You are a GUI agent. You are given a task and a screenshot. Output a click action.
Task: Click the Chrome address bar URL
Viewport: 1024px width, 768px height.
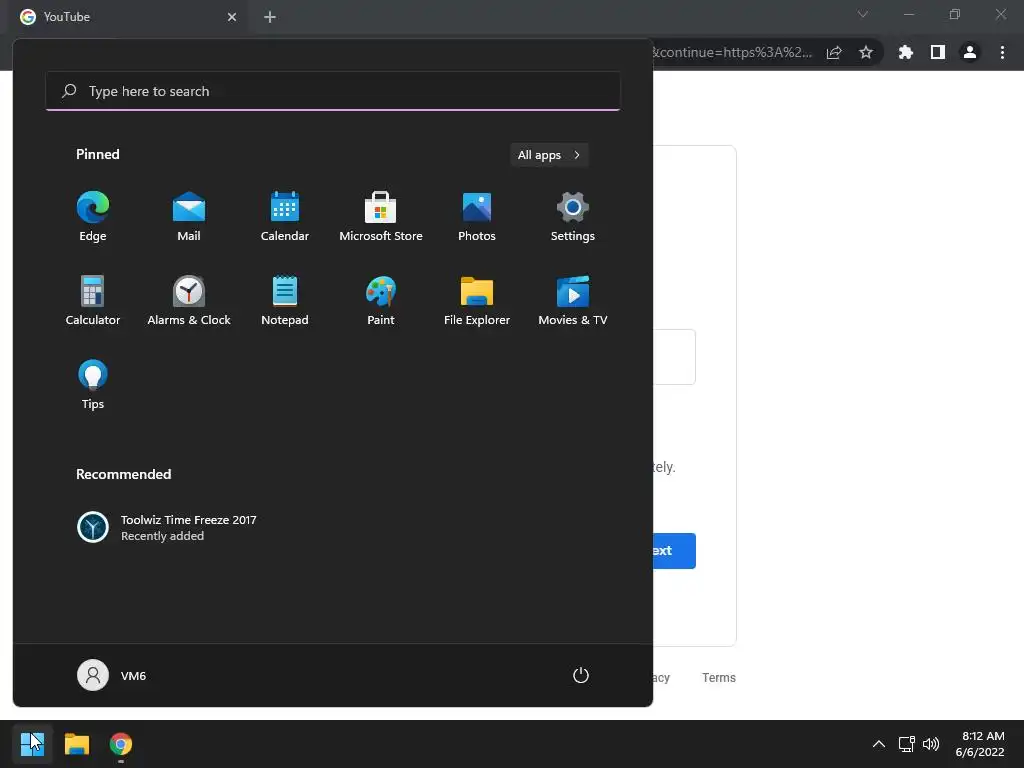(x=732, y=52)
